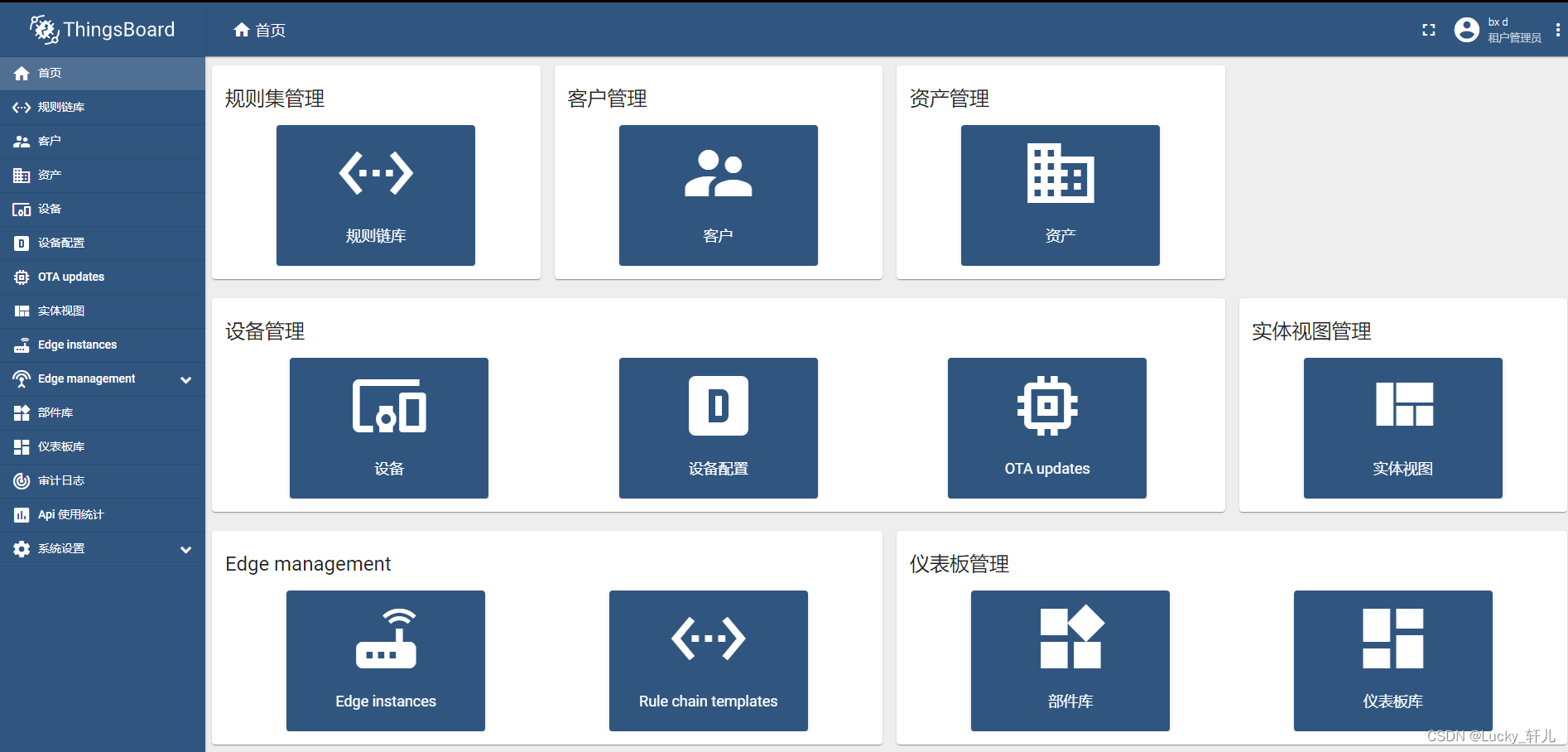Click the home icon in sidebar 首页
Screen dimensions: 1568x752
click(x=22, y=74)
